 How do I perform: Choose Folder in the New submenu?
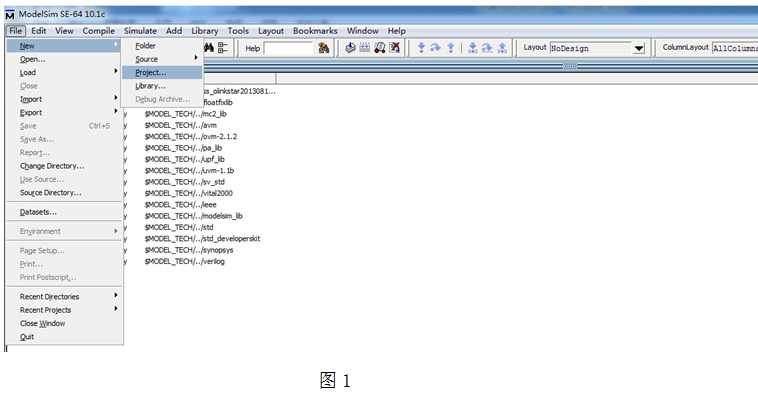[162, 46]
